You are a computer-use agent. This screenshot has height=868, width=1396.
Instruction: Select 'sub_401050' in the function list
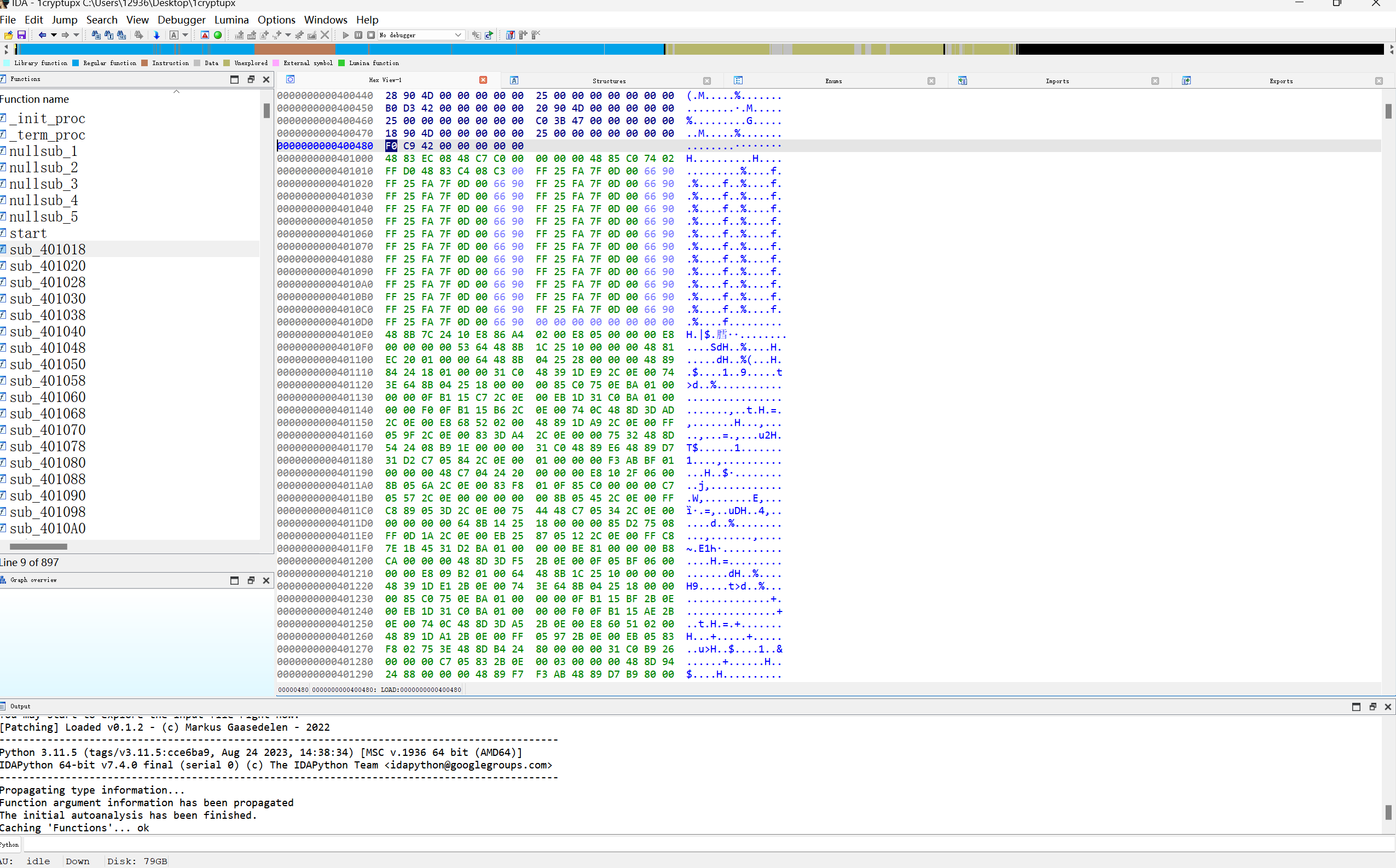pos(47,364)
